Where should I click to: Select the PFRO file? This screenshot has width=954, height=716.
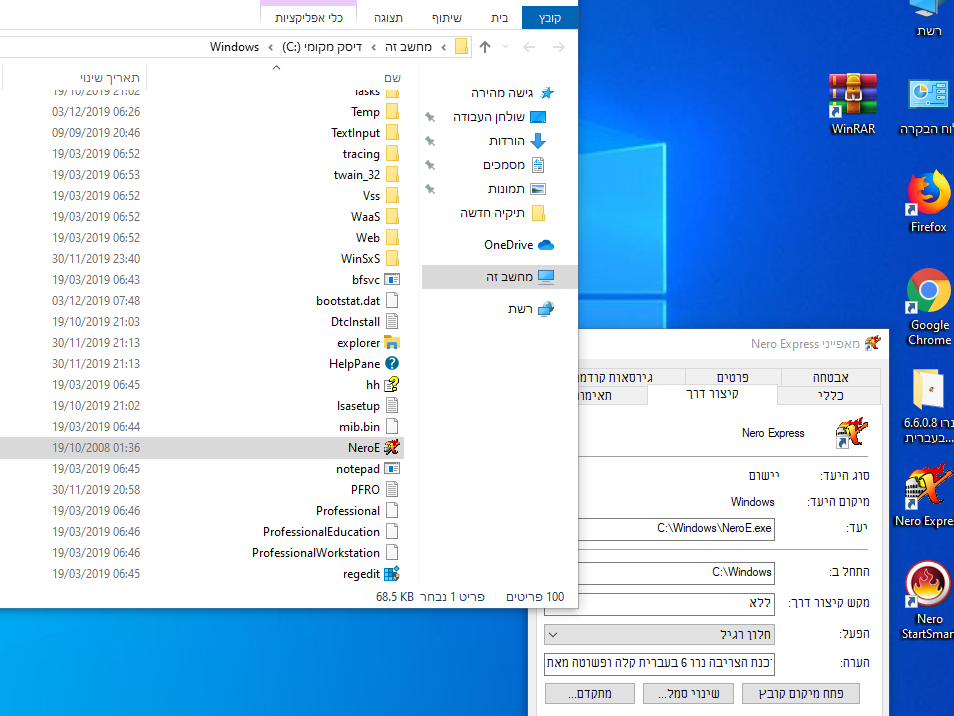point(201,490)
